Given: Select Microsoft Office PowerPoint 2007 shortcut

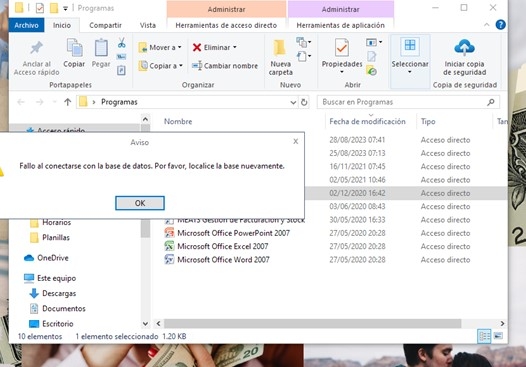Looking at the screenshot, I should pyautogui.click(x=233, y=233).
